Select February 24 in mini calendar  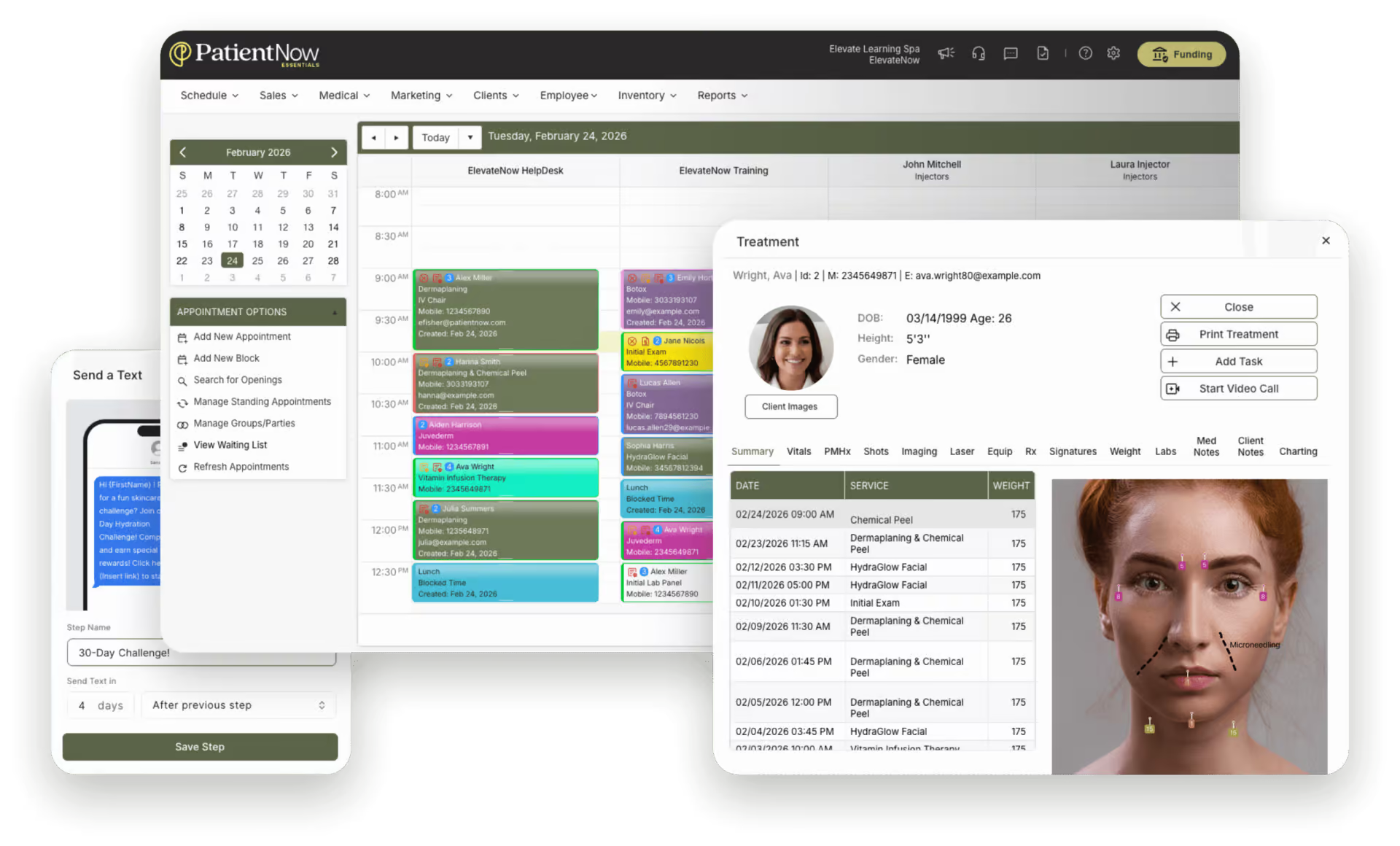pos(232,261)
